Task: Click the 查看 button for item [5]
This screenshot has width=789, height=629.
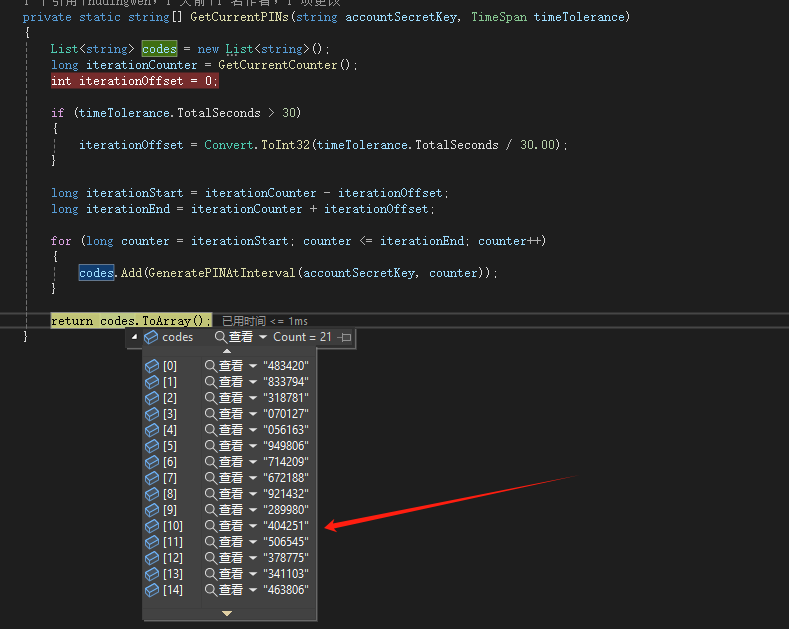Action: (231, 446)
